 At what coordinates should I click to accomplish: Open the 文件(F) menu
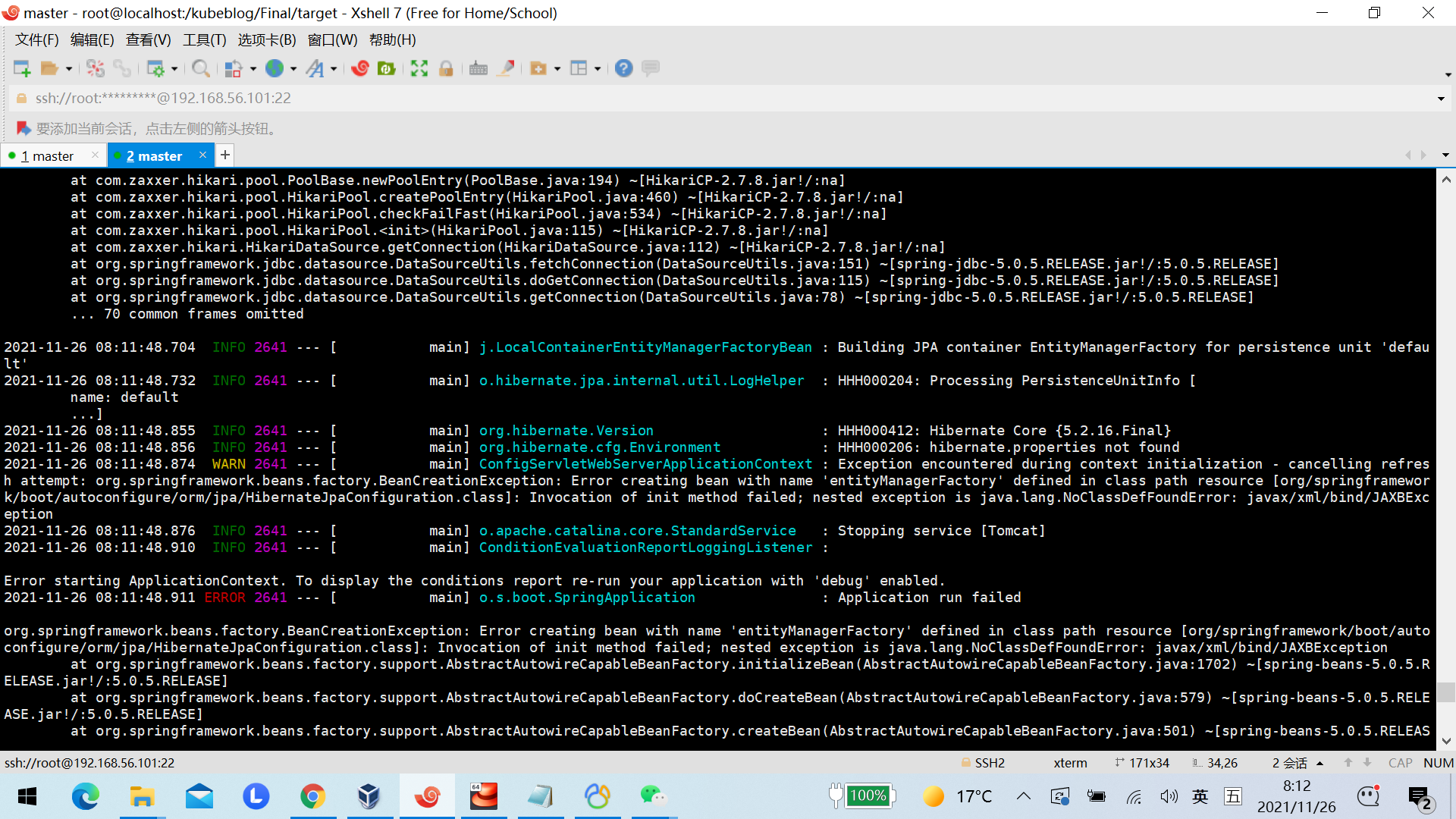pos(36,40)
